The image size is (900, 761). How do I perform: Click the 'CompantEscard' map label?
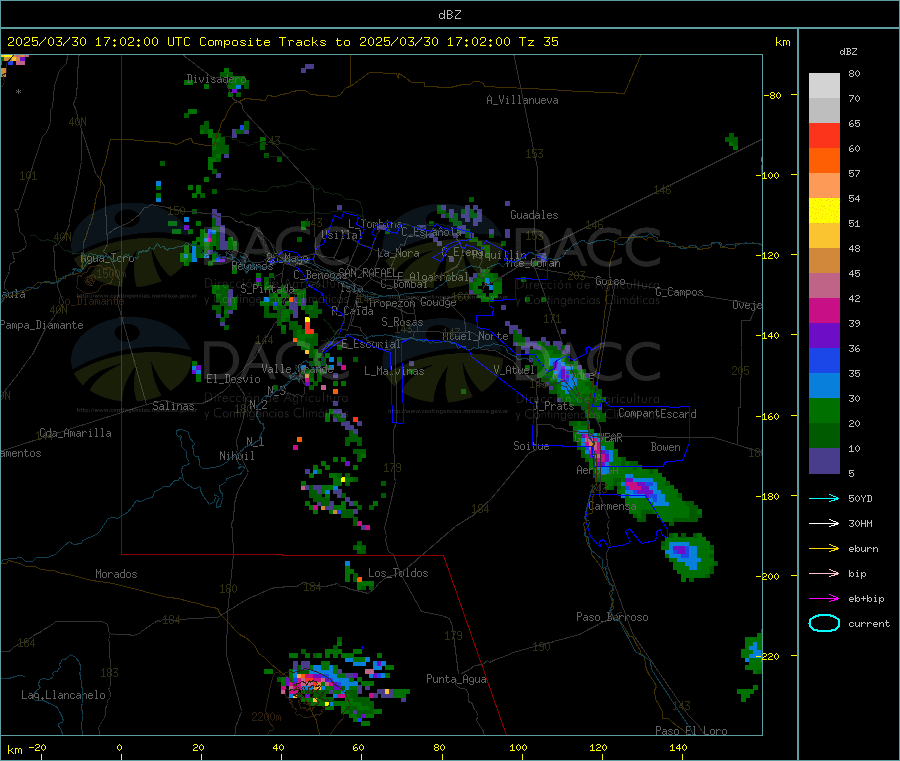[657, 414]
